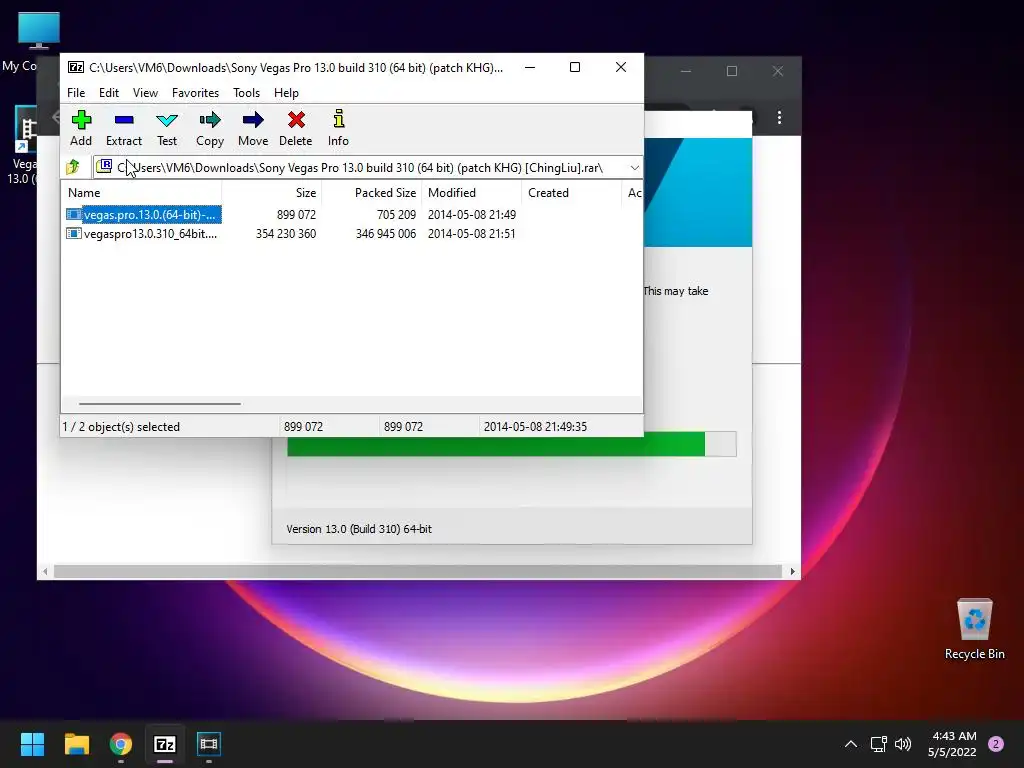Show hidden system tray icons
This screenshot has height=768, width=1024.
(x=850, y=744)
